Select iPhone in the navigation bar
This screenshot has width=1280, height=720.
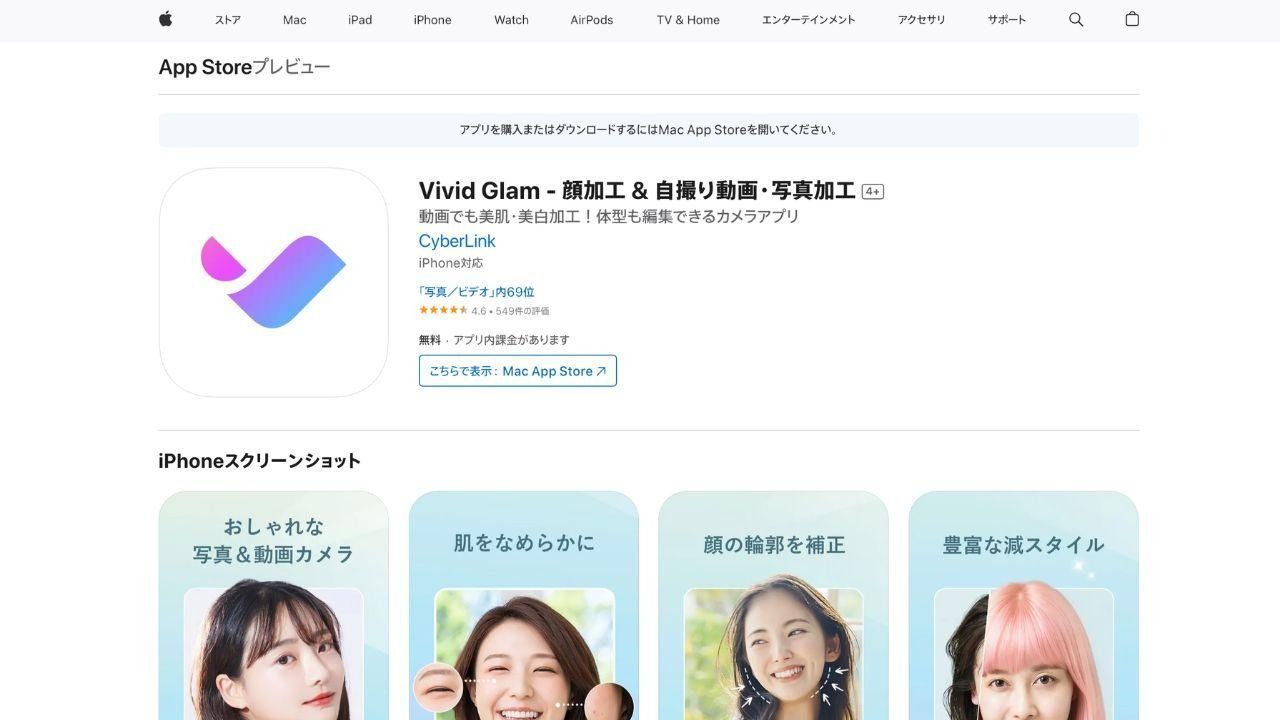[433, 20]
